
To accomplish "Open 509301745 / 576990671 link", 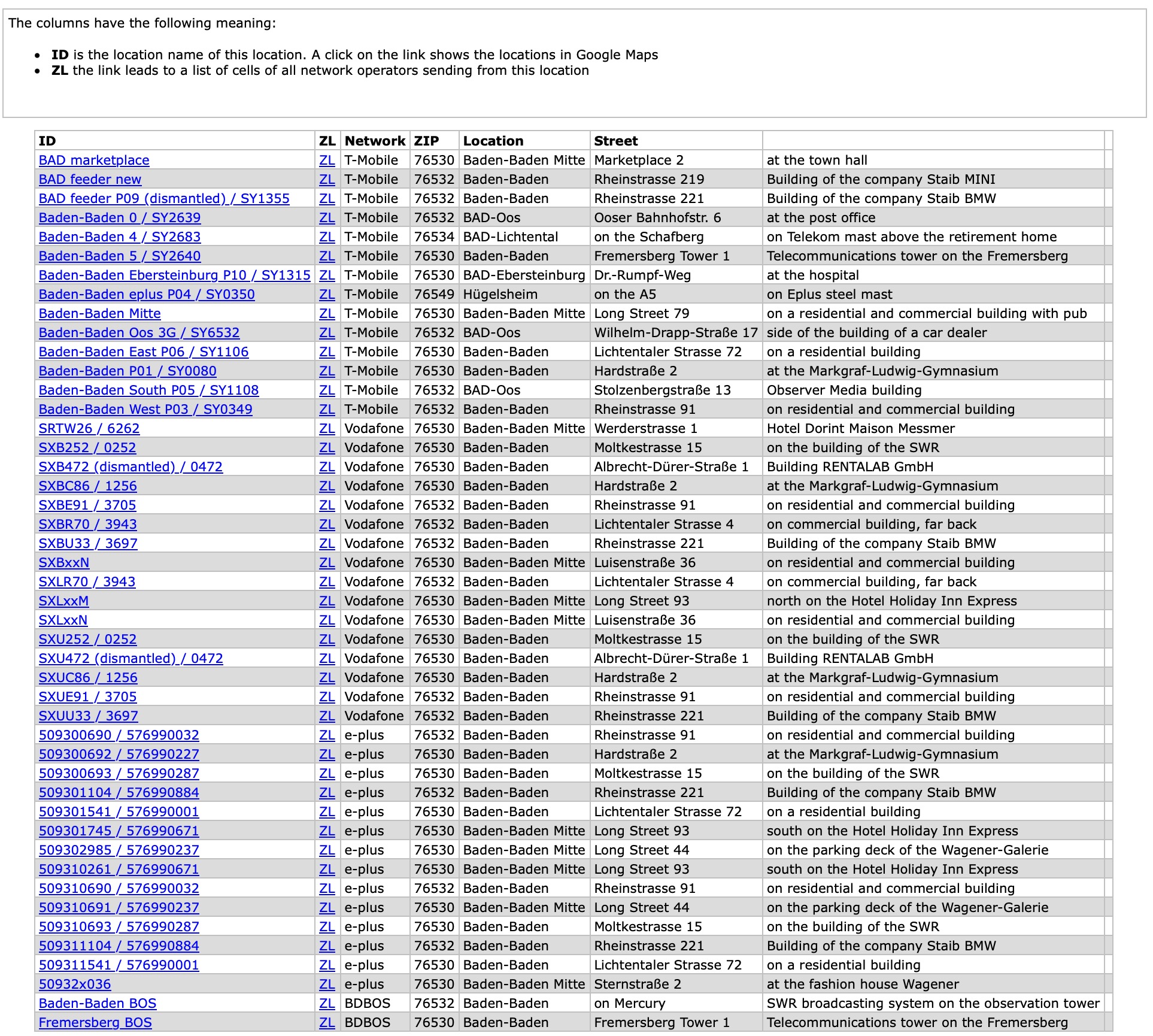I will pos(119,831).
